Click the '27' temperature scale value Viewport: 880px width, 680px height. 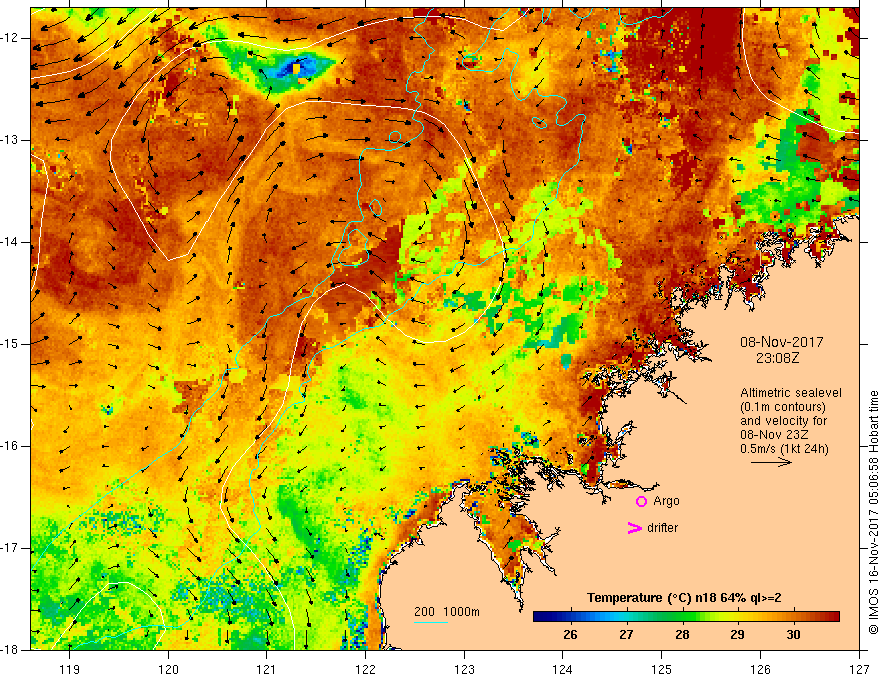(x=626, y=635)
